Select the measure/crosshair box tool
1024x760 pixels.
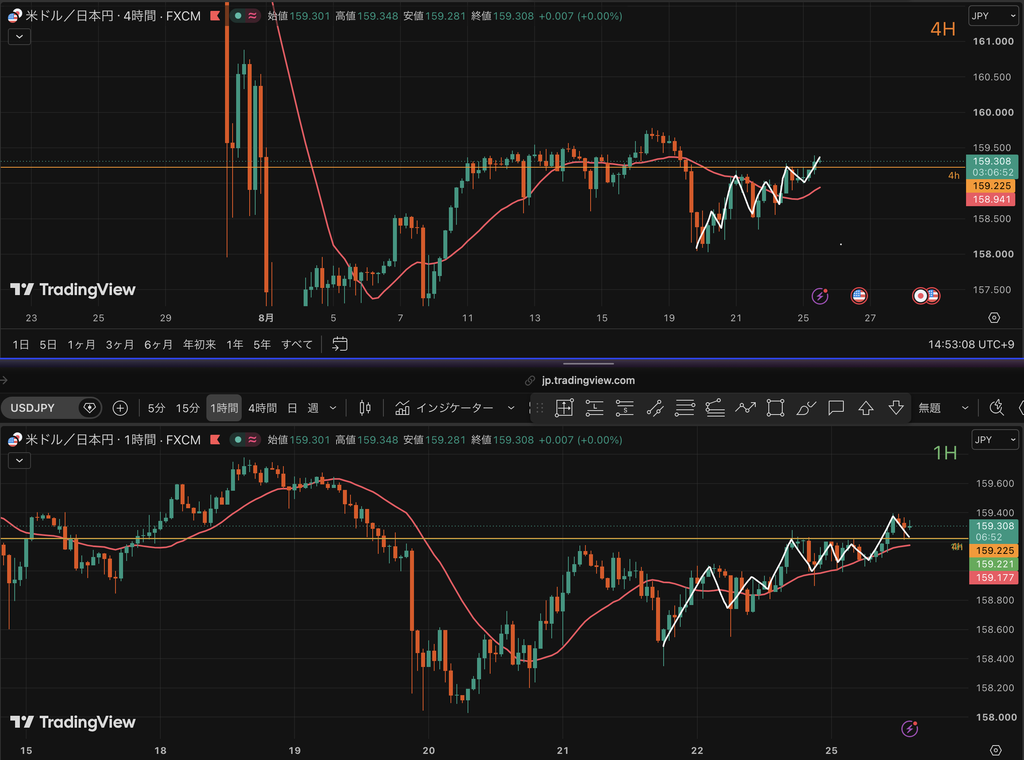(x=564, y=408)
